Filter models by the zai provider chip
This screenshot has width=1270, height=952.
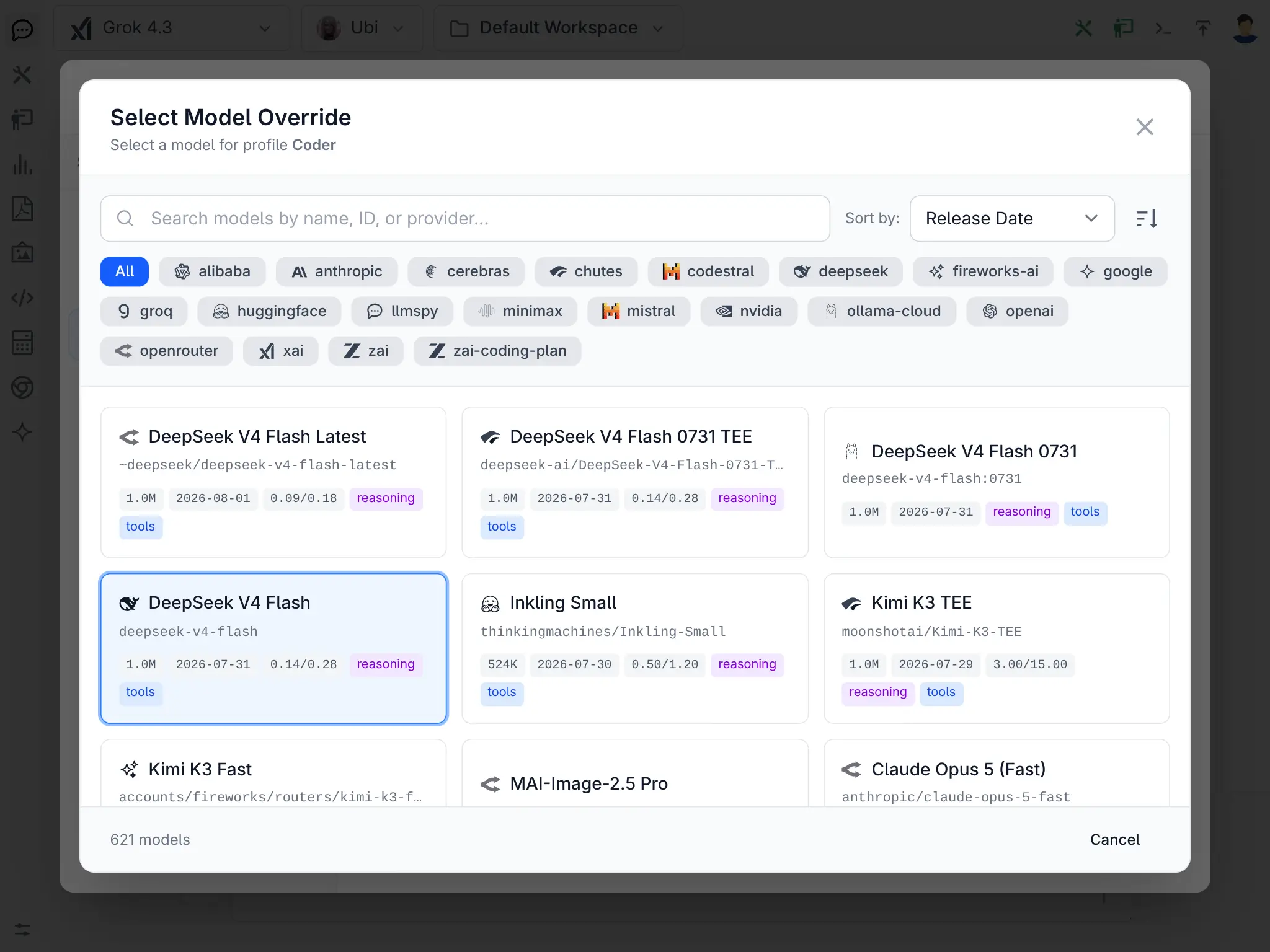click(366, 351)
